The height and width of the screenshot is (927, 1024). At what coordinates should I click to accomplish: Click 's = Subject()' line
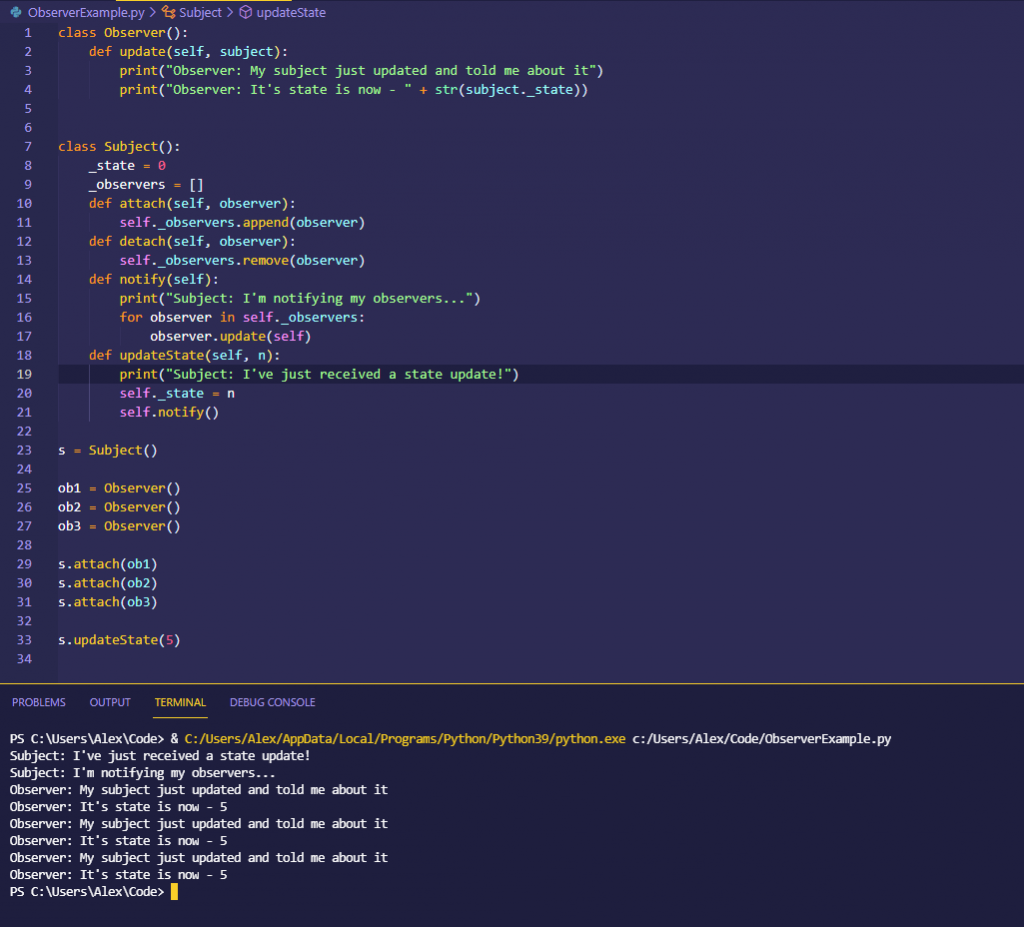click(108, 450)
